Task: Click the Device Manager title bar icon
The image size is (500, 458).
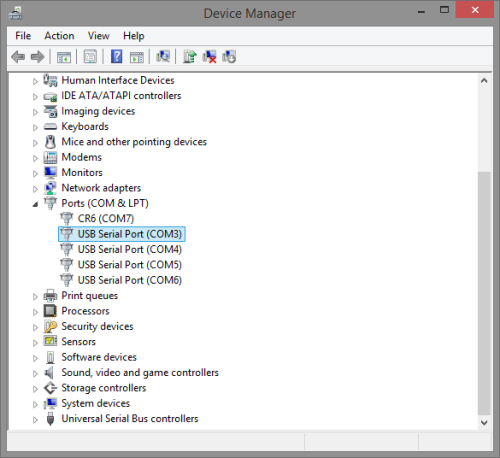Action: (16, 13)
